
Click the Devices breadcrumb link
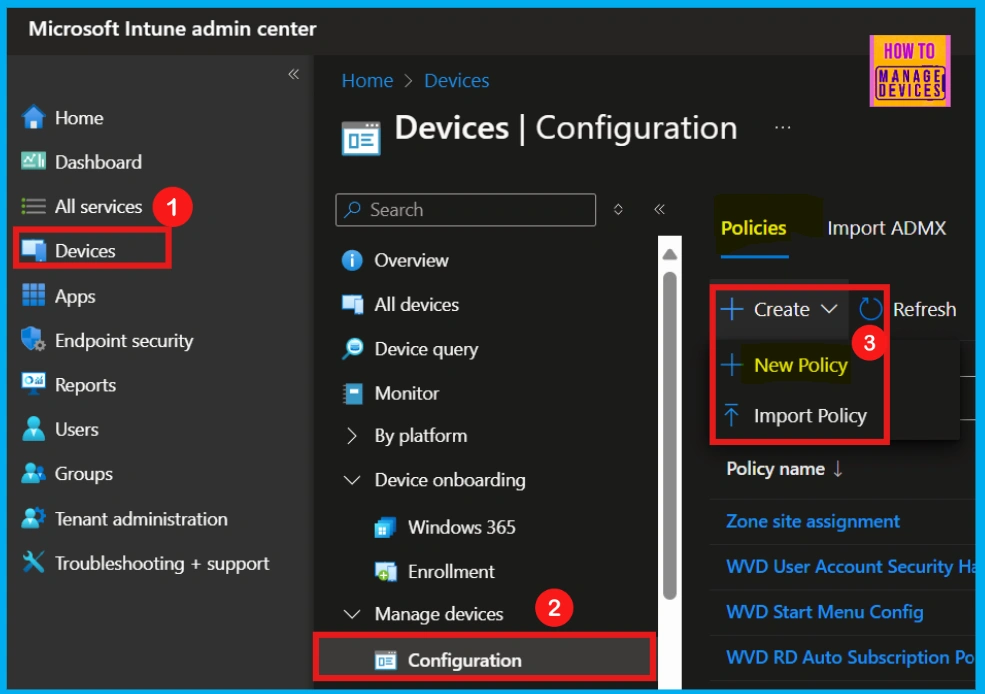[456, 80]
